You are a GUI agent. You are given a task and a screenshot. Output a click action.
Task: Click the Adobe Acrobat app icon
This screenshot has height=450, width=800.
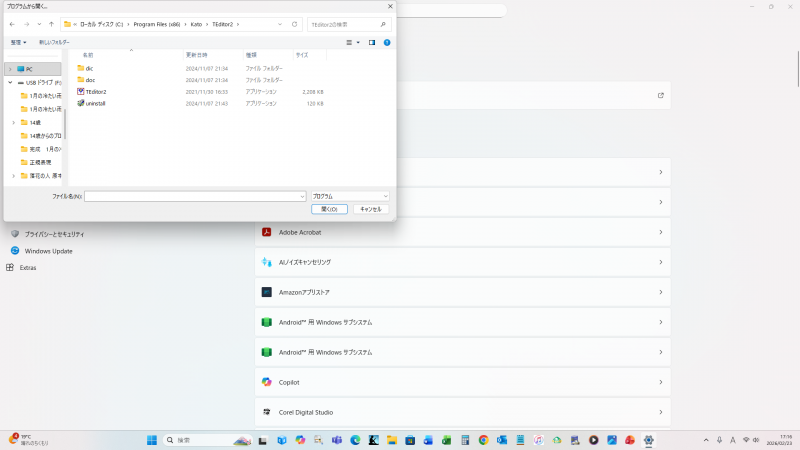tap(267, 232)
